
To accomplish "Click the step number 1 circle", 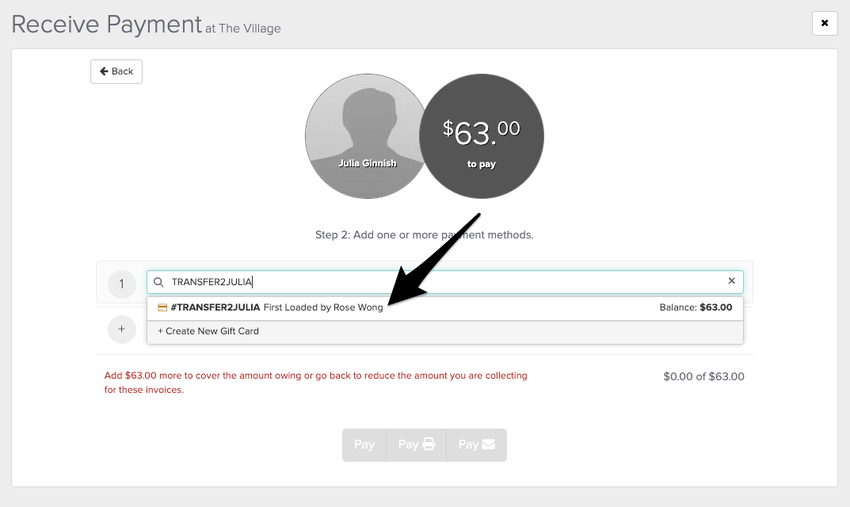I will (121, 284).
